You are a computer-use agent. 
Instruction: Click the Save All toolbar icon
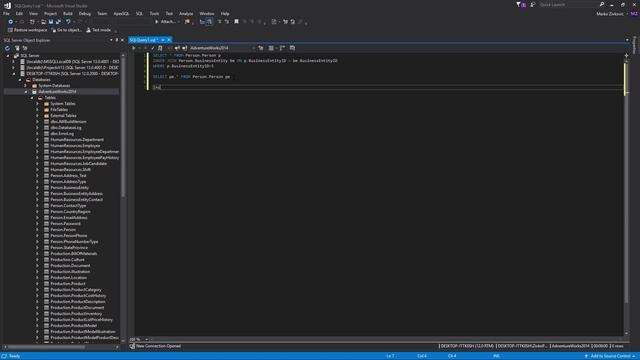[x=58, y=22]
